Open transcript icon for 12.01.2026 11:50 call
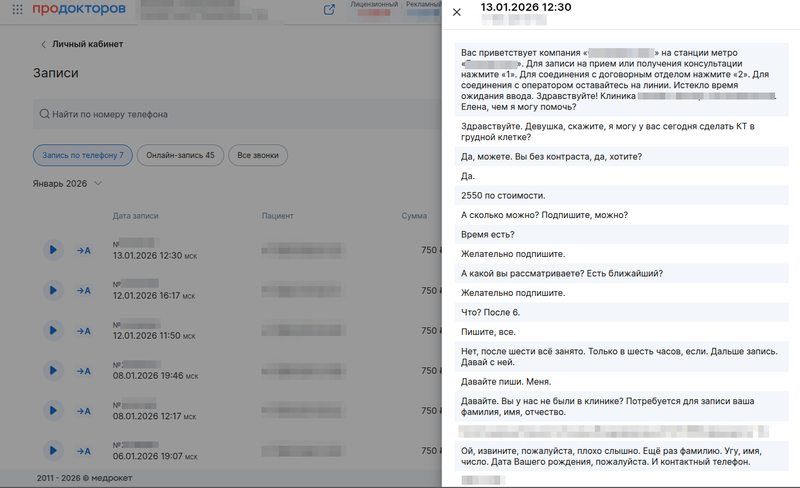The image size is (800, 488). click(x=84, y=330)
